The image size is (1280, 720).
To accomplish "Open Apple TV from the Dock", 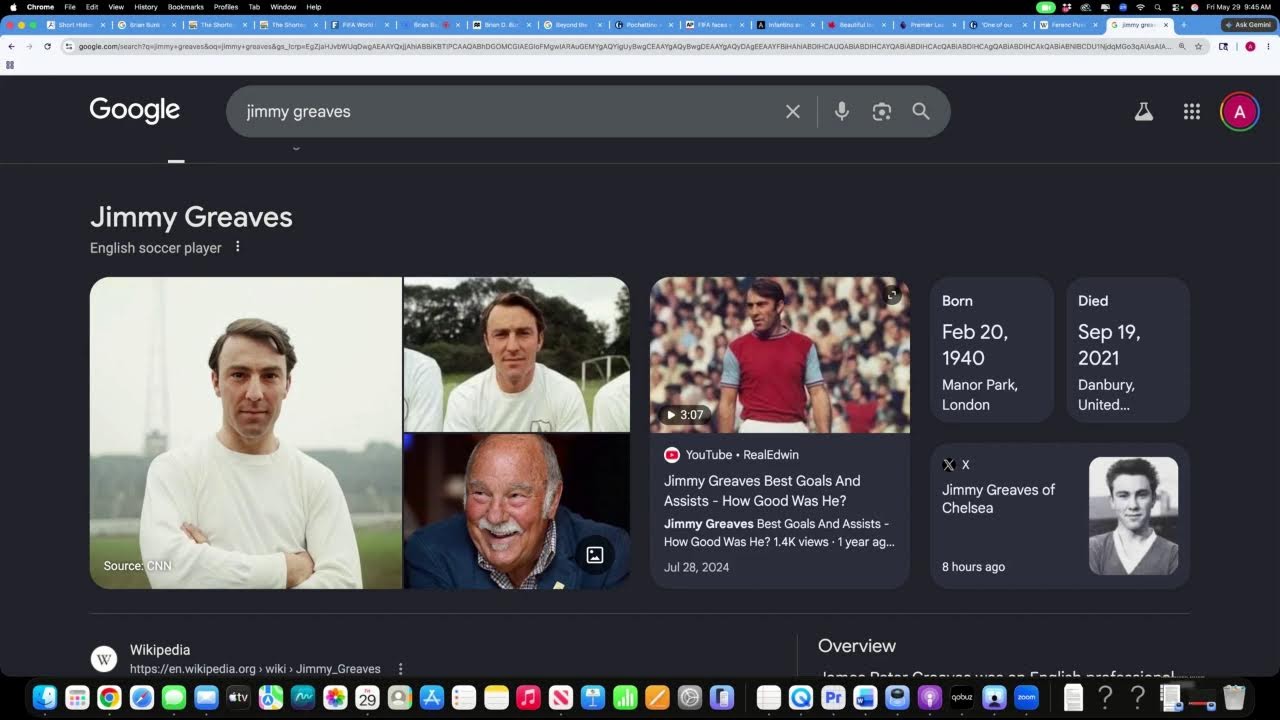I will pos(238,697).
